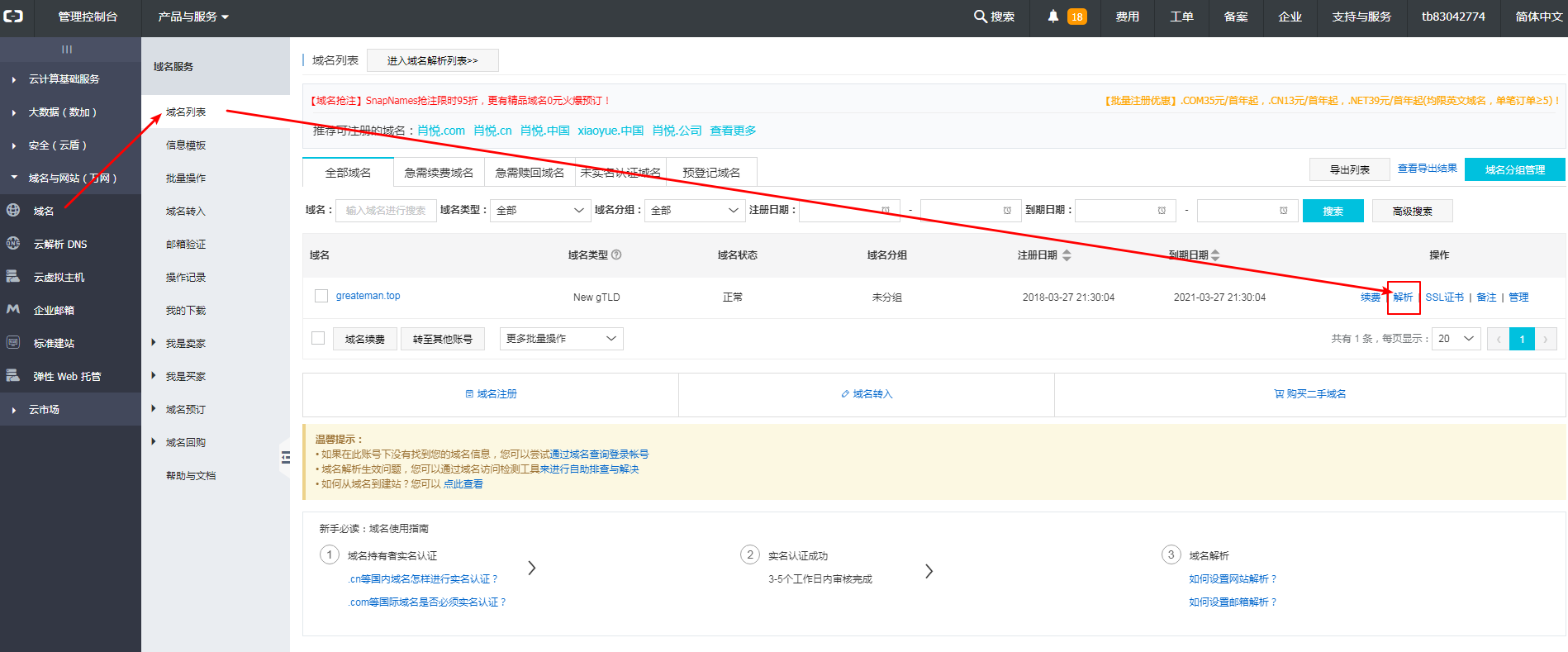Collapse sidebar using the three-bar handle
The width and height of the screenshot is (1568, 652).
tap(67, 50)
